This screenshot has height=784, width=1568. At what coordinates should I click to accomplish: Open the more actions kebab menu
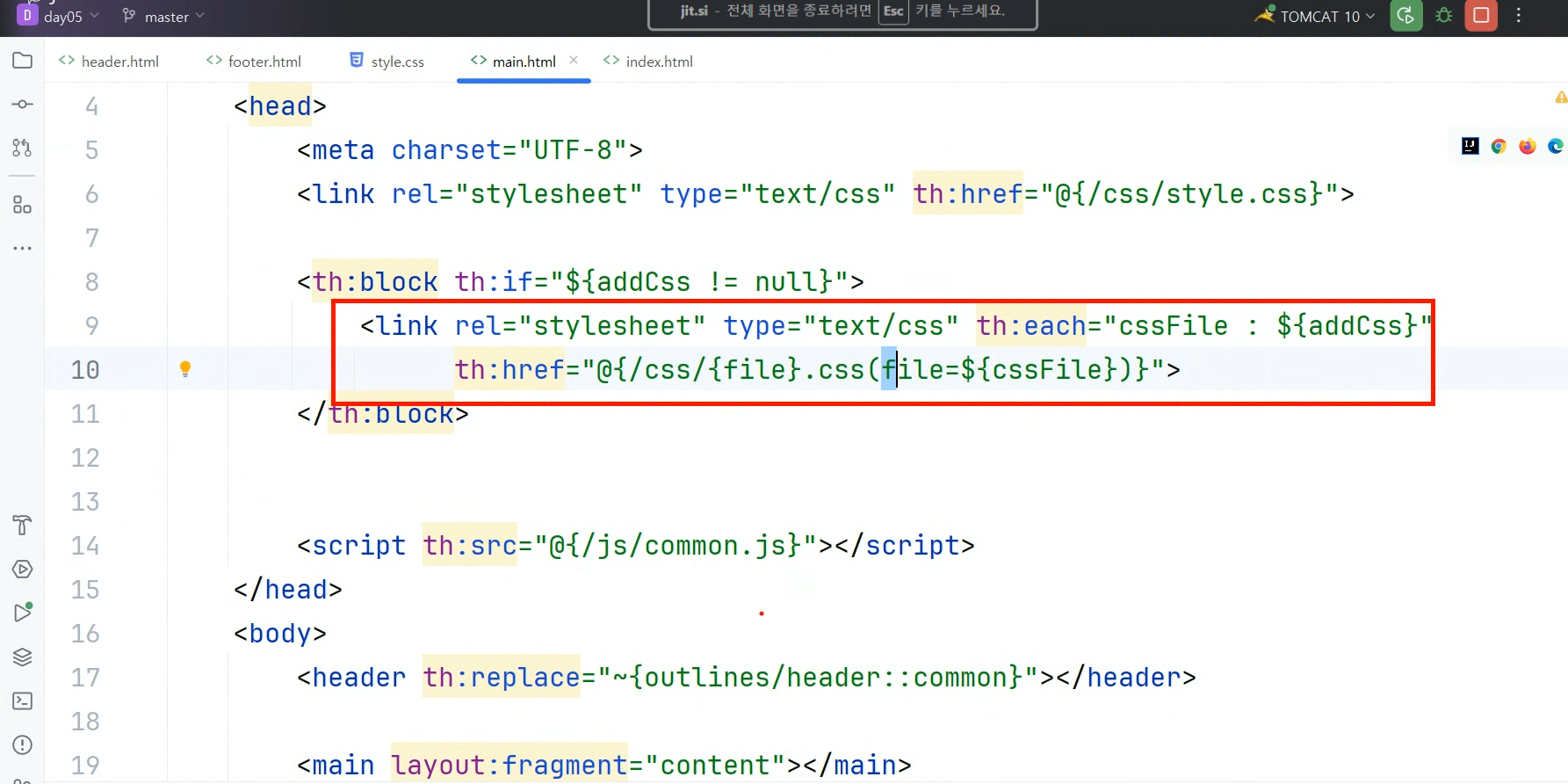(1519, 16)
